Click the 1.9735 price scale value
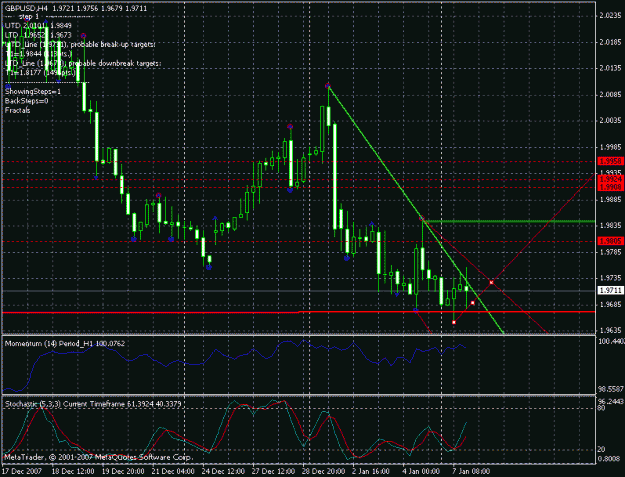 (x=610, y=278)
